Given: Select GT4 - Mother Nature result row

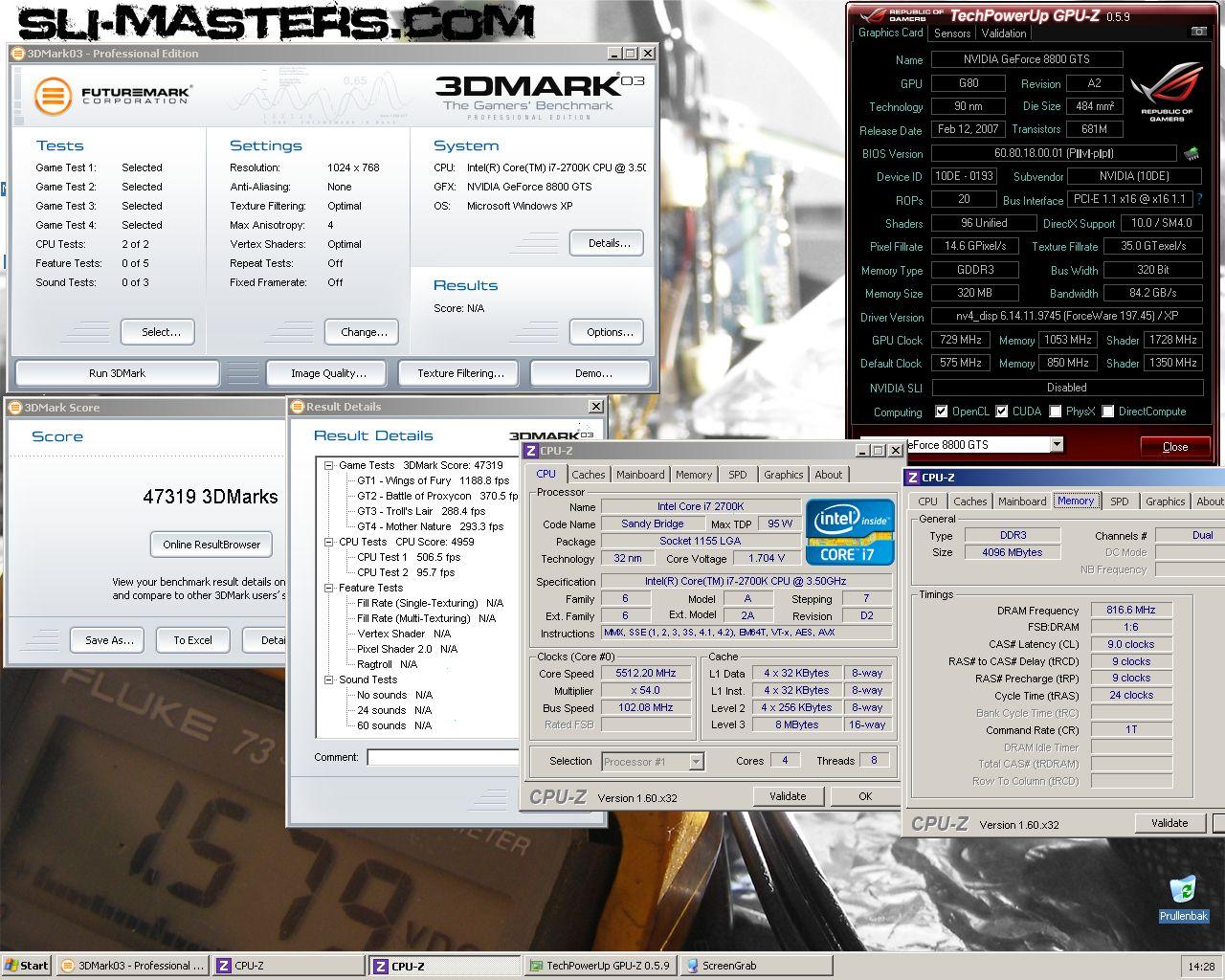Looking at the screenshot, I should (430, 526).
